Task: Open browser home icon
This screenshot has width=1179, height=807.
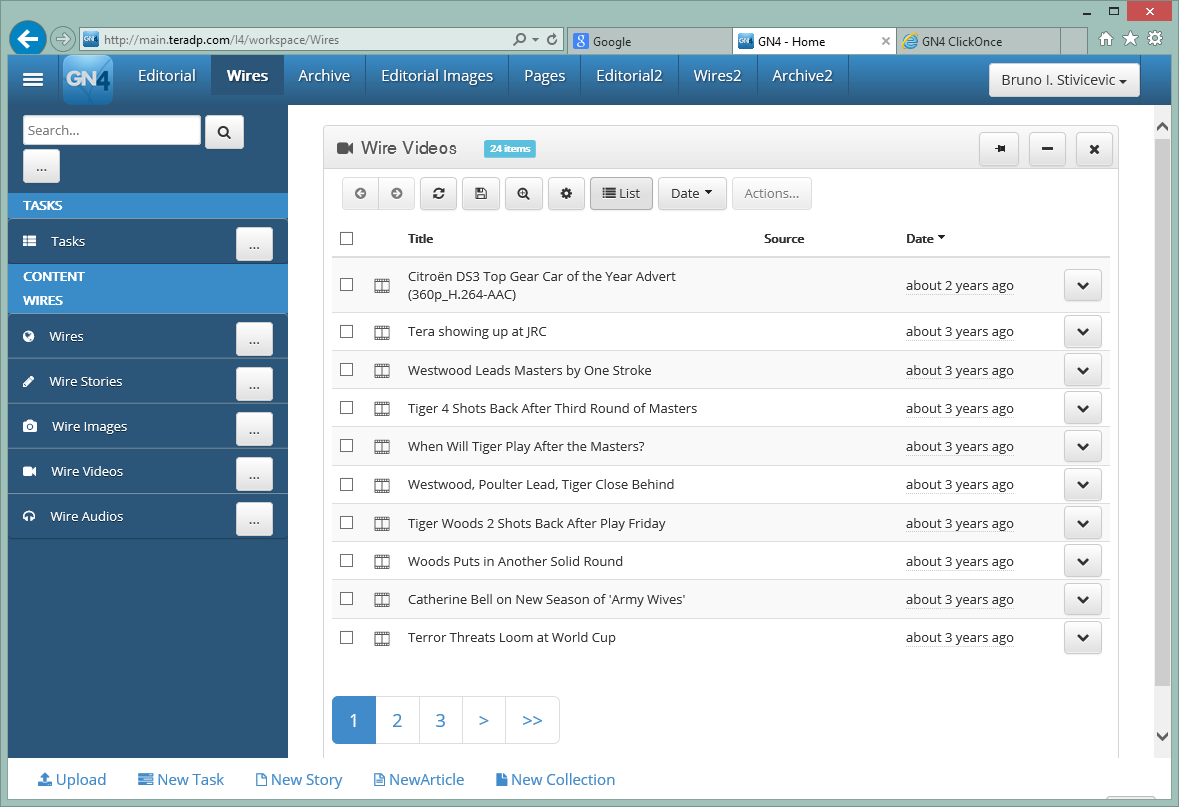Action: coord(1105,38)
